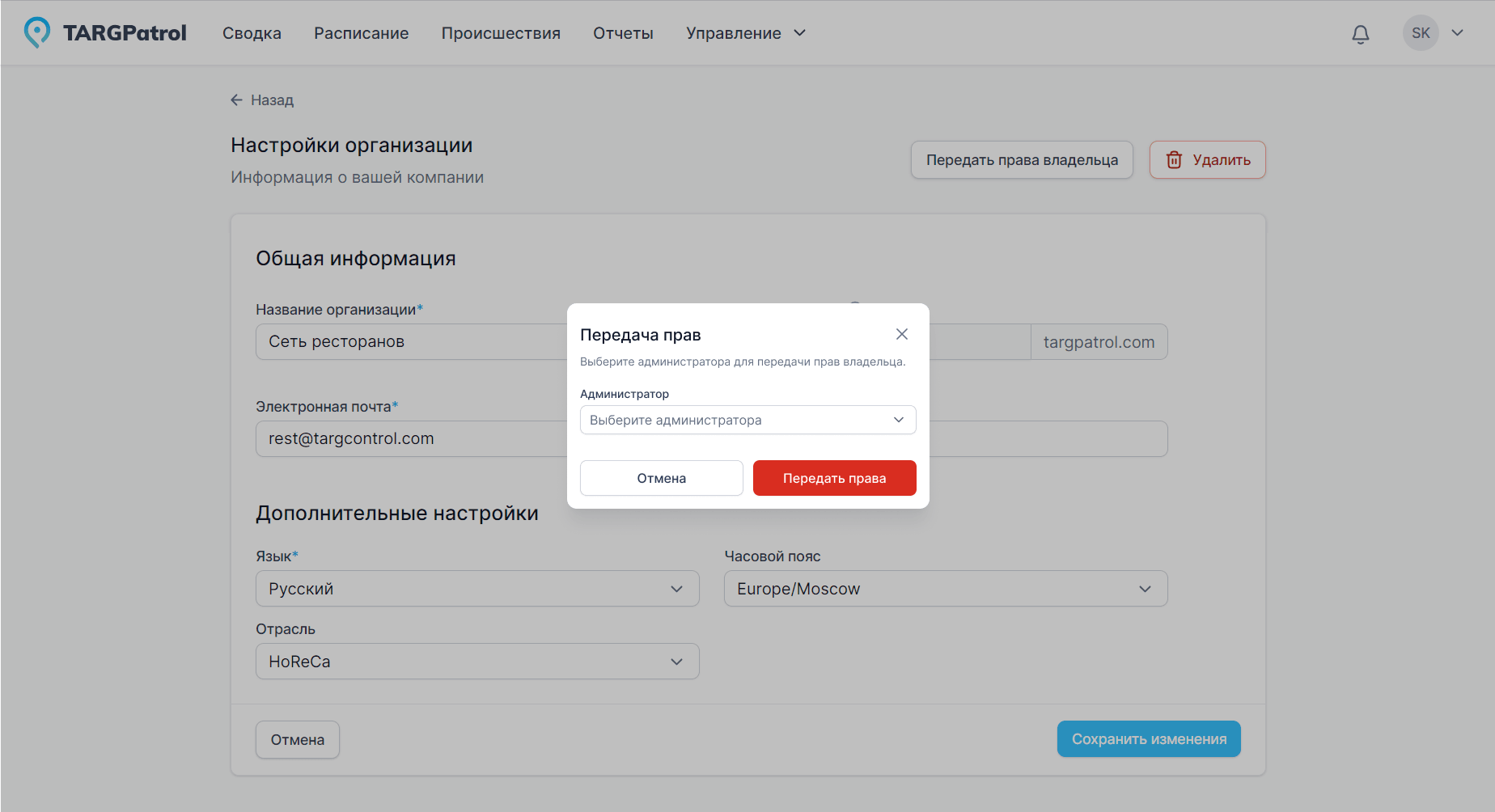Close the Передача прав dialog with X
The height and width of the screenshot is (812, 1495).
[x=902, y=334]
